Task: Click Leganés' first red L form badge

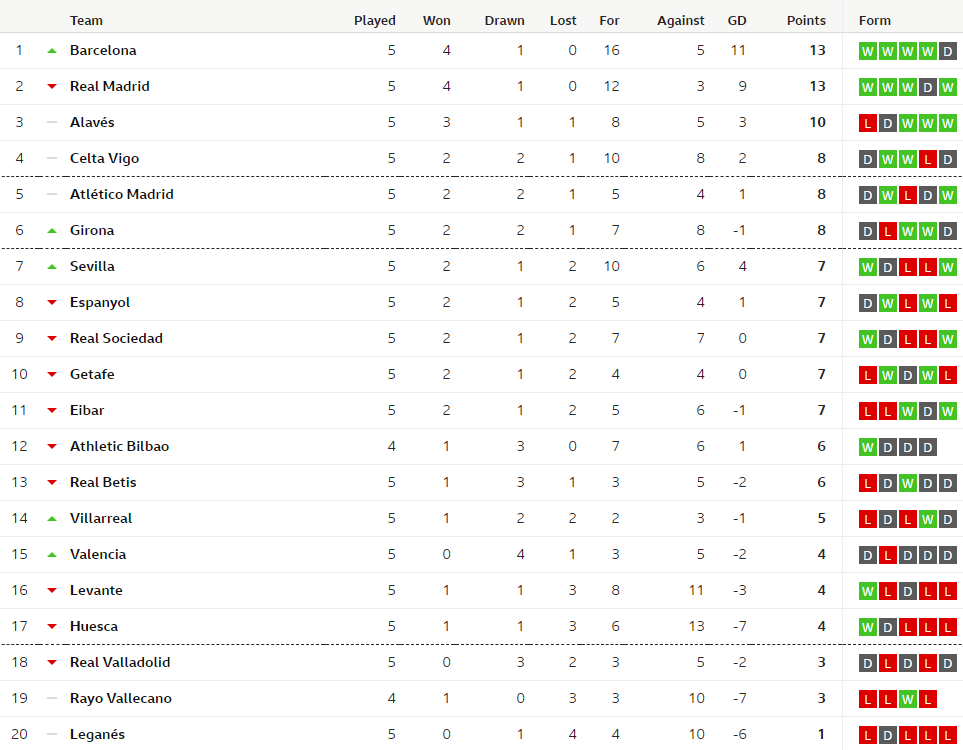Action: point(868,735)
